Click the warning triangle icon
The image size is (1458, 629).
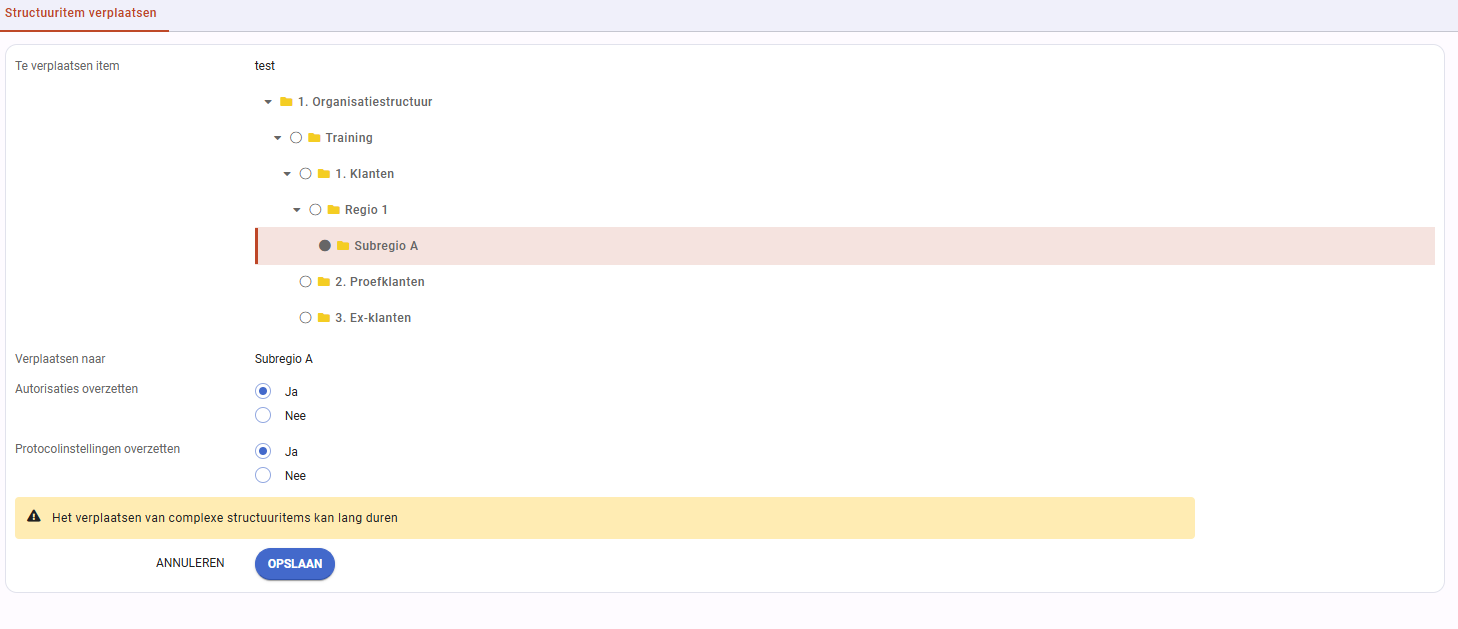point(34,517)
